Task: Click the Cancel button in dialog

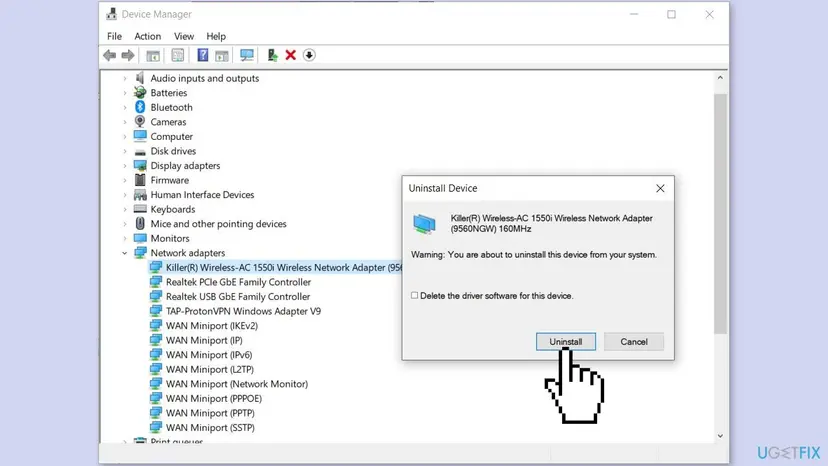Action: 634,342
